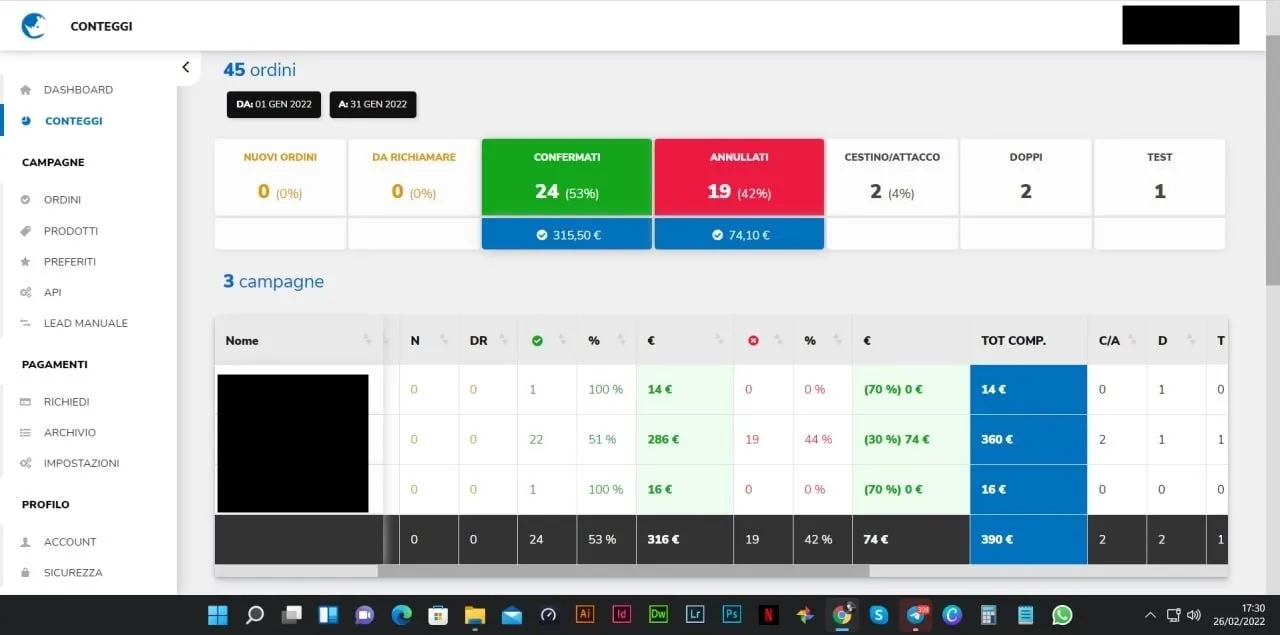Click the Dashboard home icon

[x=26, y=90]
